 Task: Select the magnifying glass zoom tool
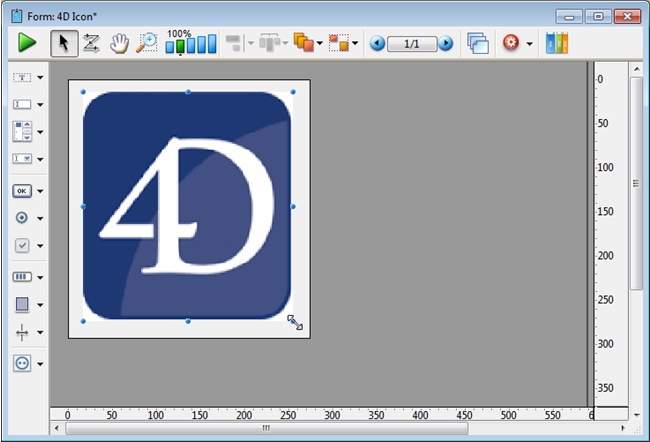click(x=146, y=43)
